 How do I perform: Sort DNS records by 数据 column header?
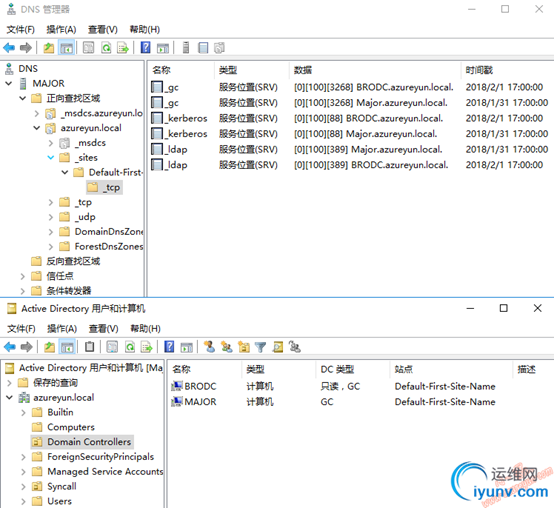[375, 70]
